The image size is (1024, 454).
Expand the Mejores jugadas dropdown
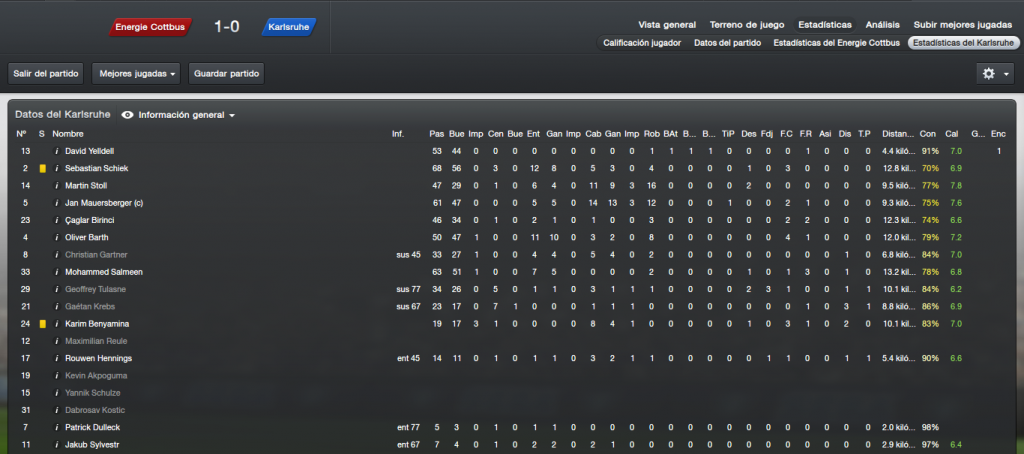[x=136, y=74]
